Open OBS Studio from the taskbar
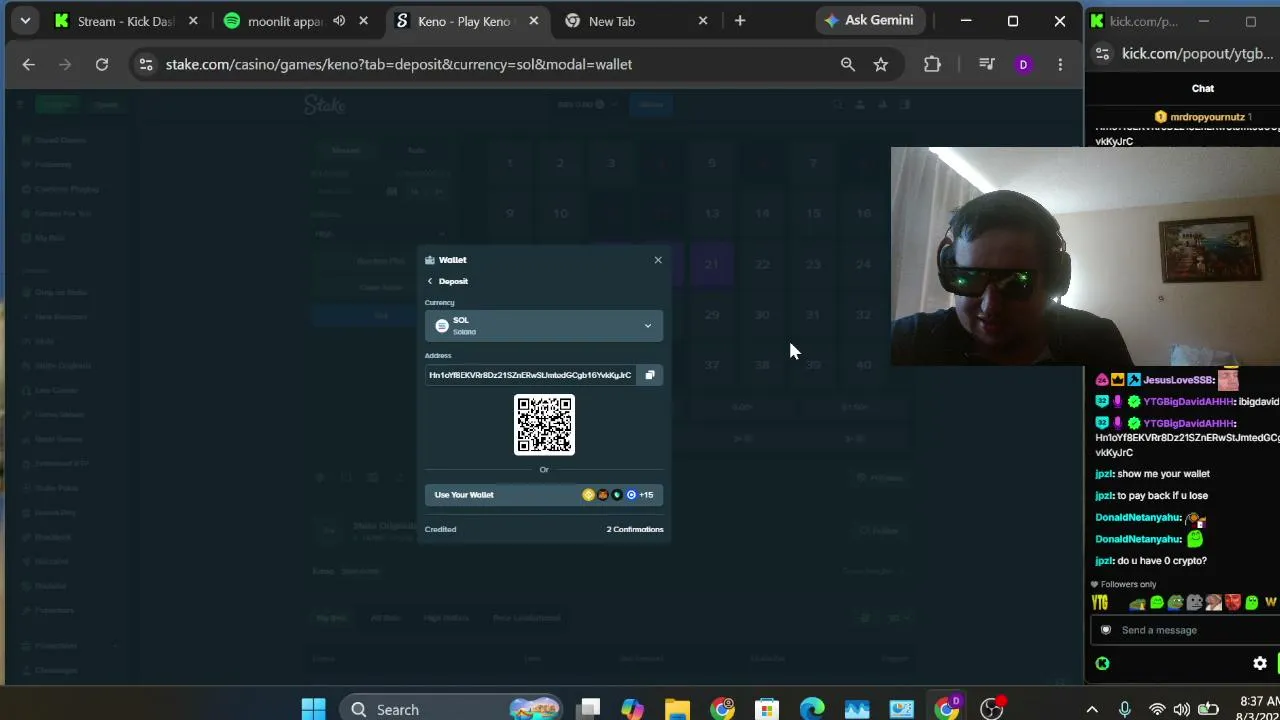The width and height of the screenshot is (1280, 720). [x=992, y=709]
